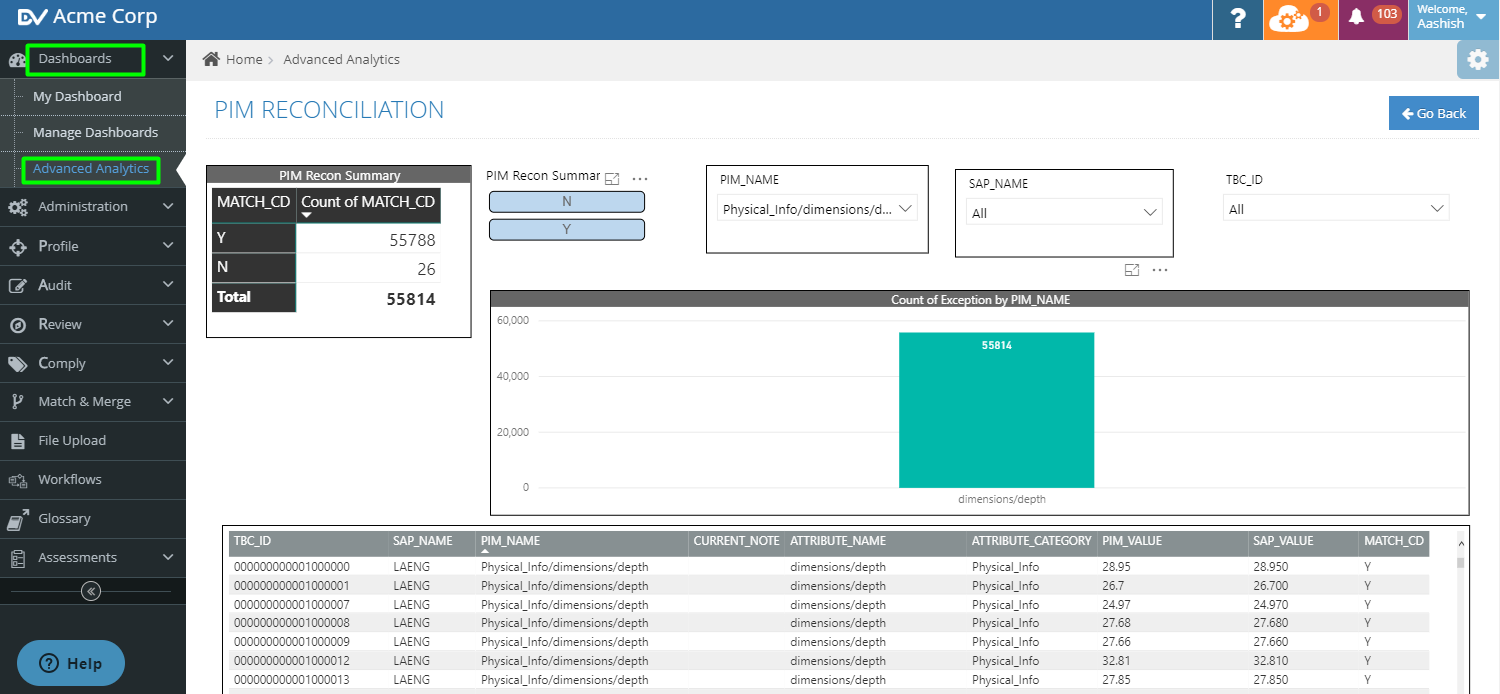
Task: Click the Total row label
Action: pos(234,297)
